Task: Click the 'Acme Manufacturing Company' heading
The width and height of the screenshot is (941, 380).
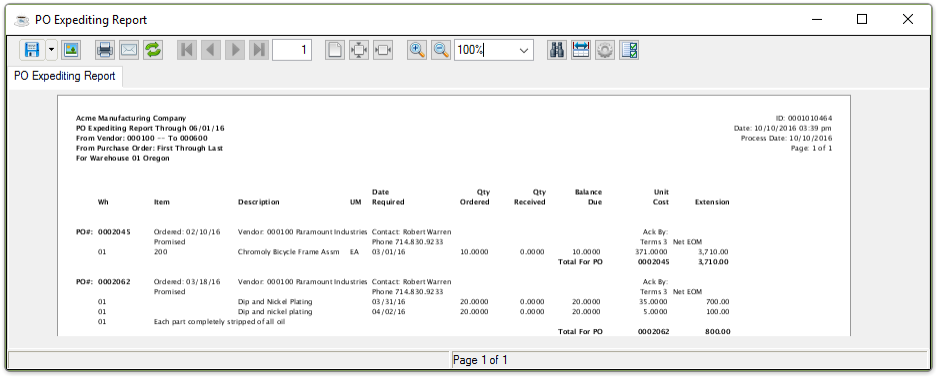Action: coord(131,118)
